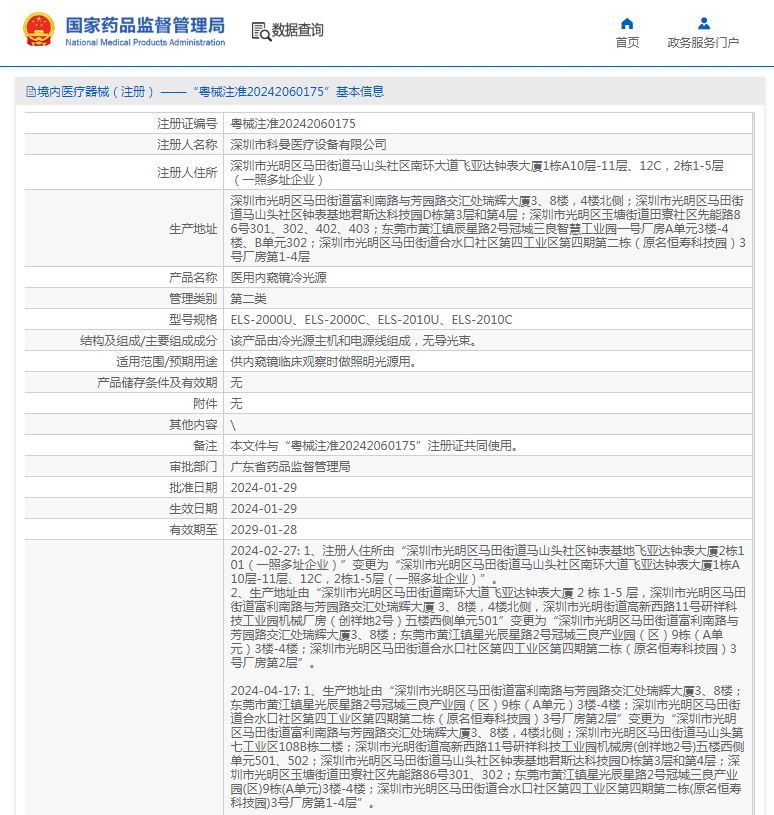
Task: Go to homepage via house icon
Action: click(x=627, y=23)
